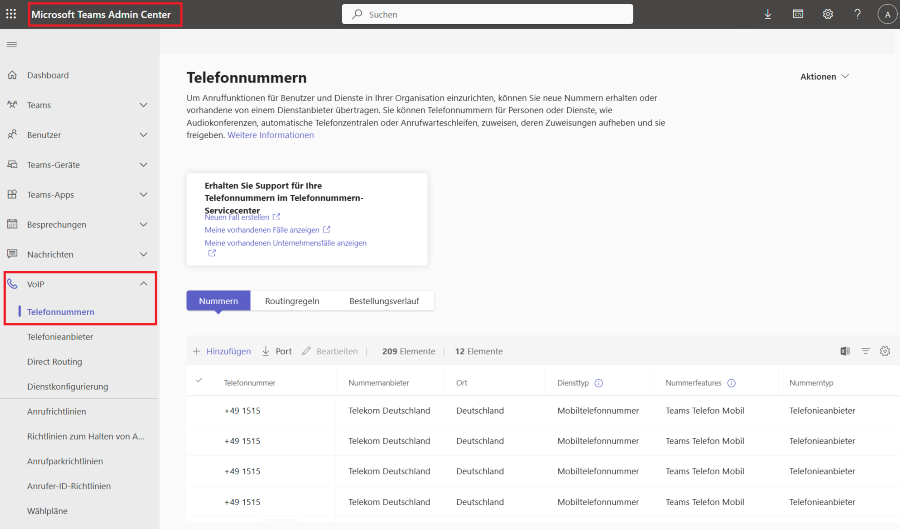The image size is (900, 529).
Task: Click the Besprechungen calendar icon
Action: point(12,224)
